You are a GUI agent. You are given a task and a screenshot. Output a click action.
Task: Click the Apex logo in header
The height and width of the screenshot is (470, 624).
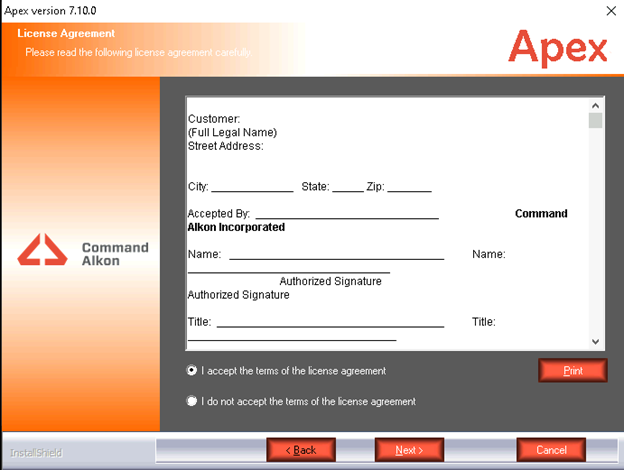coord(558,48)
